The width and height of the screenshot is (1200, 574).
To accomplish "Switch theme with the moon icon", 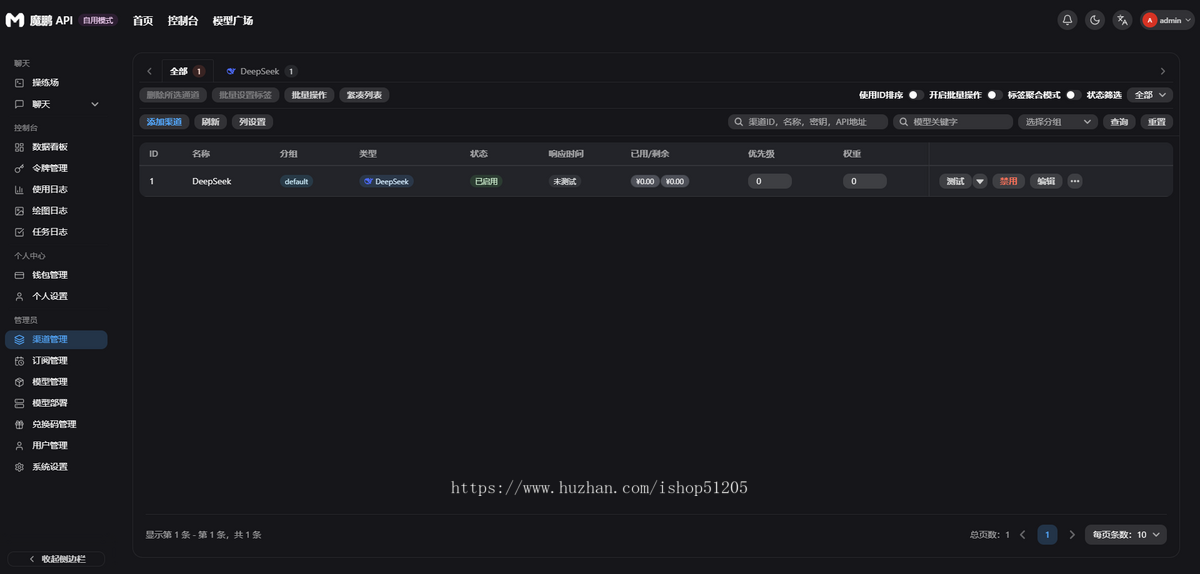I will [x=1095, y=20].
